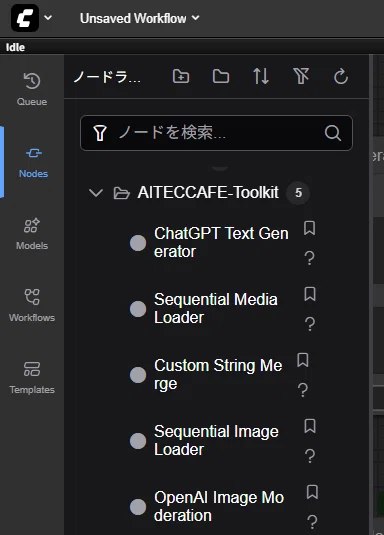This screenshot has width=384, height=535.
Task: Open help for Sequential Media Loader
Action: click(310, 324)
